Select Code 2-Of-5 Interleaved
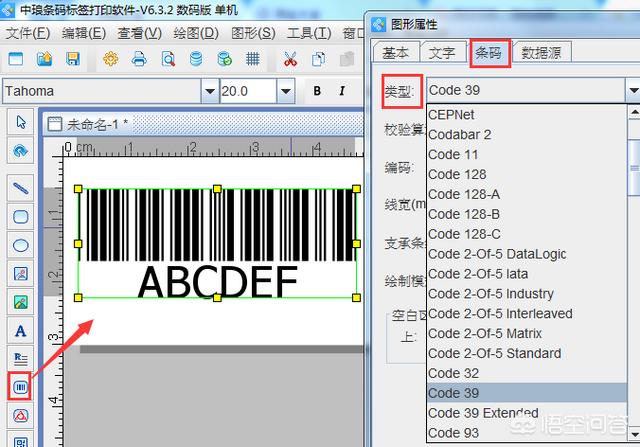This screenshot has height=447, width=640. (527, 314)
